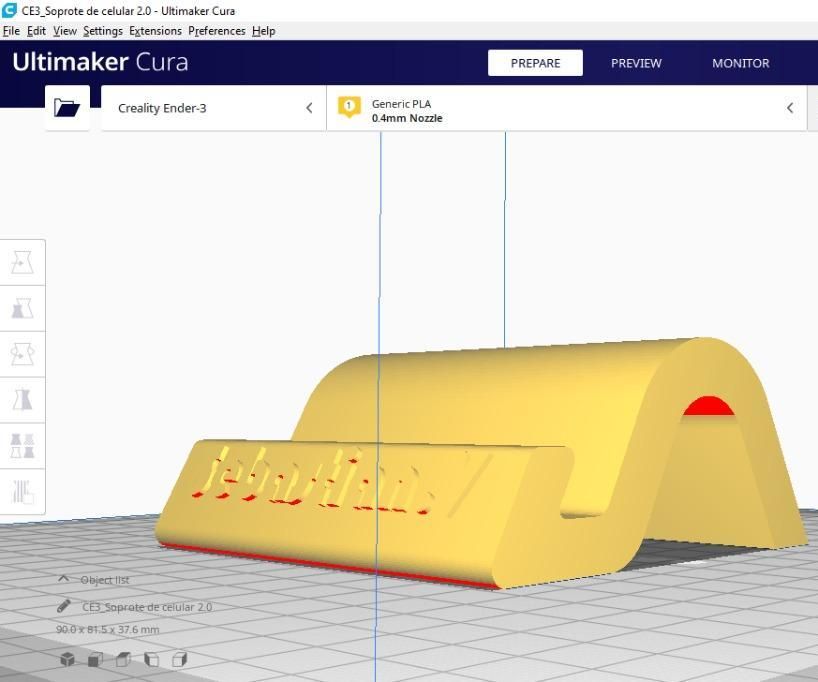
Task: Select the Support Blocker tool
Action: coord(22,492)
